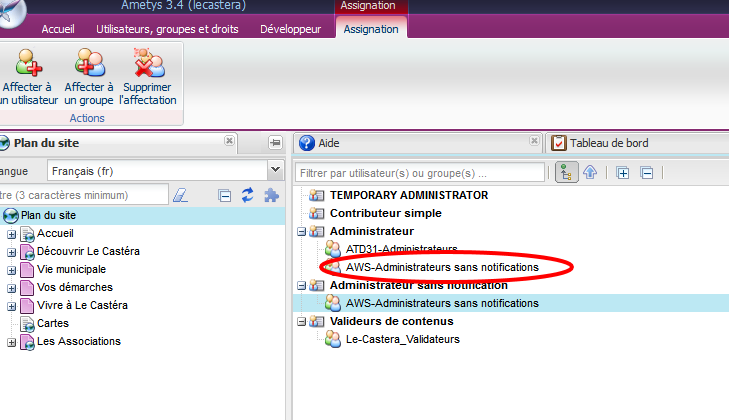Image resolution: width=729 pixels, height=420 pixels.
Task: Clear the sitemap filter with eraser icon
Action: click(x=180, y=195)
